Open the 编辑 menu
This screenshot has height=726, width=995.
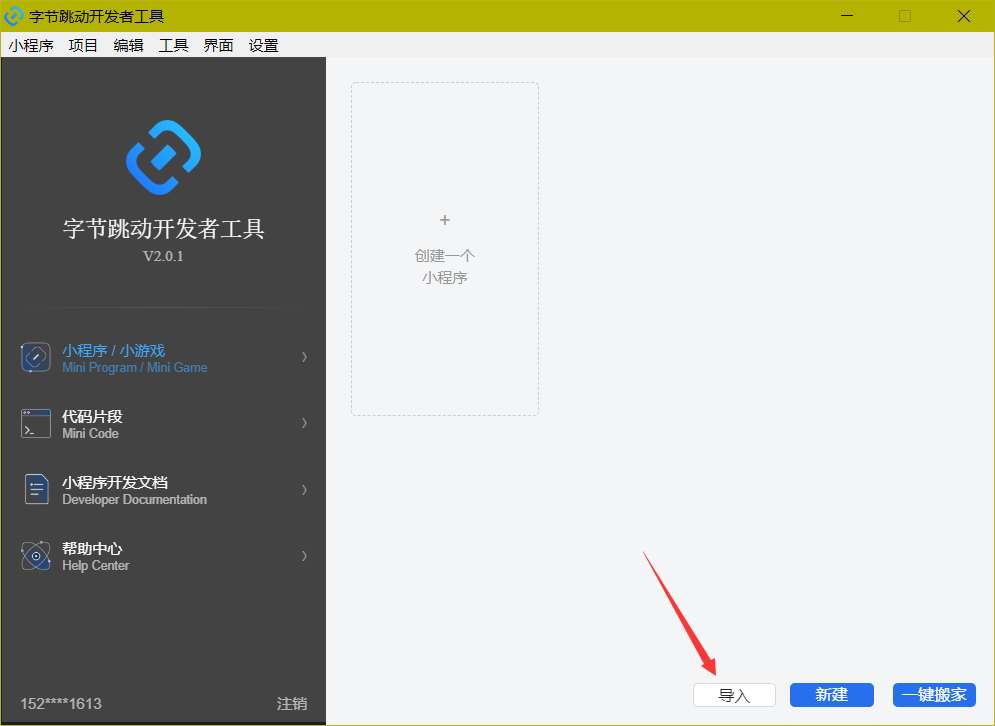click(128, 46)
